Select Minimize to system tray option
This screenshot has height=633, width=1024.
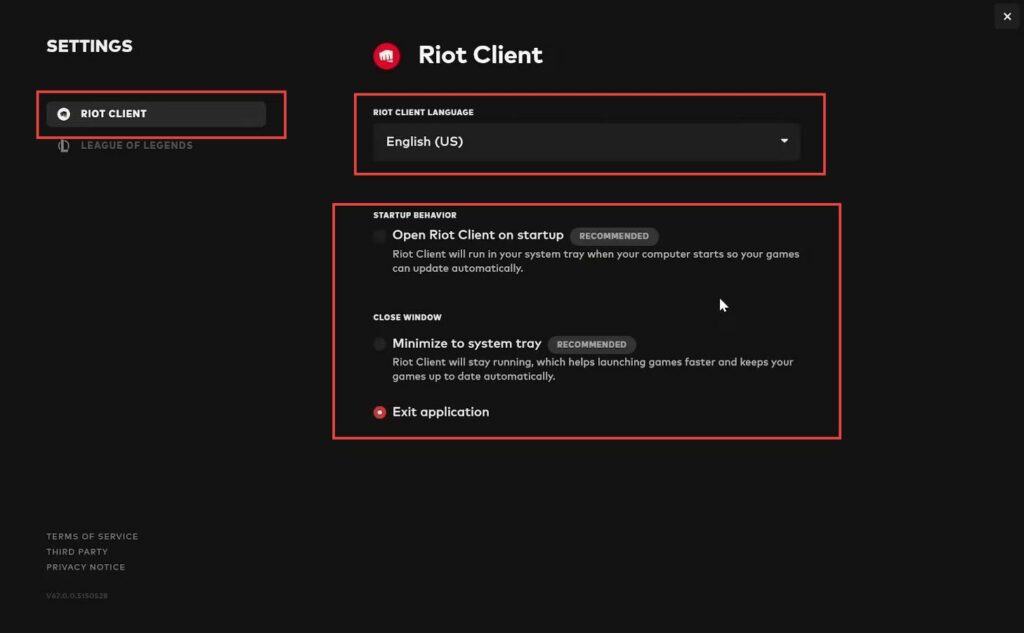click(x=379, y=344)
